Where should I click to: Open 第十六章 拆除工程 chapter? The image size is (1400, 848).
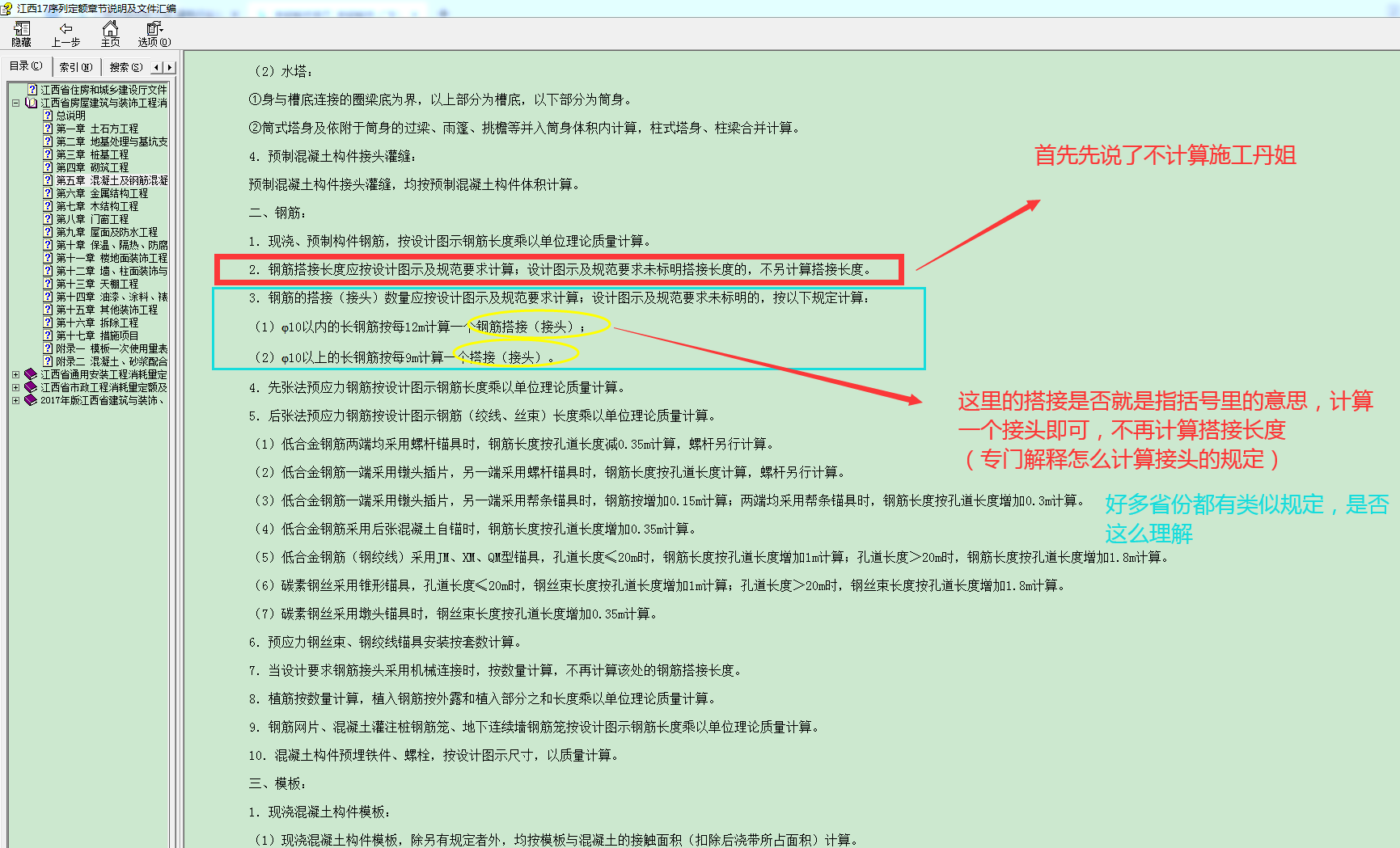coord(97,323)
